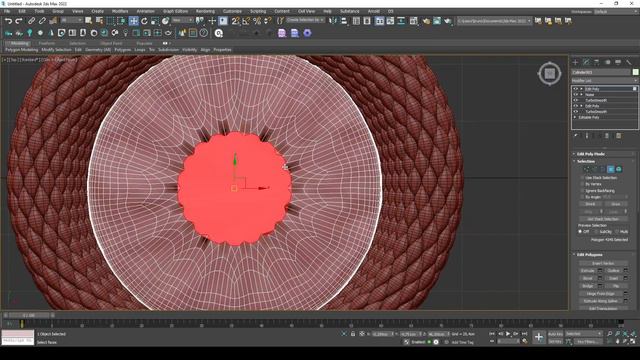Toggle the Percent Snap icon

[x=257, y=20]
